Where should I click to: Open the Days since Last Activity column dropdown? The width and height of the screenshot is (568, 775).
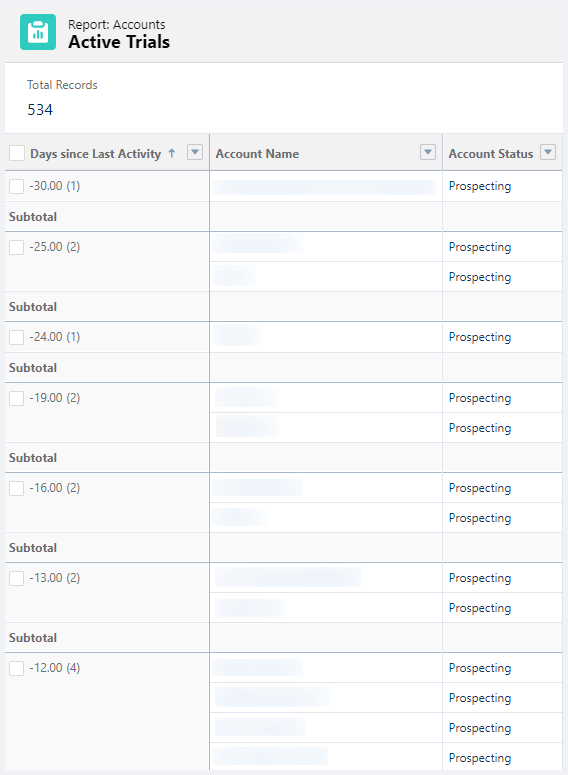coord(195,152)
